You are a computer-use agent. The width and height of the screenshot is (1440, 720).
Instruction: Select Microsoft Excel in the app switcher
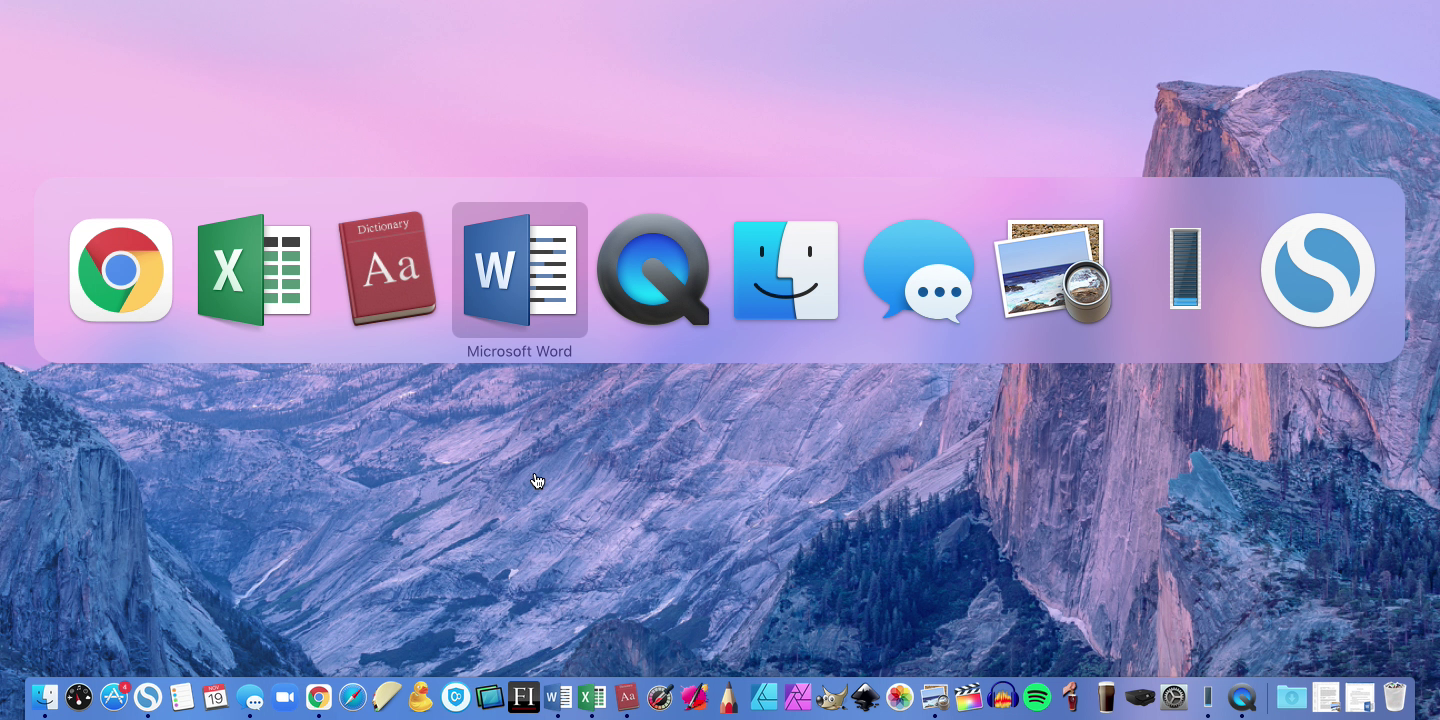254,270
